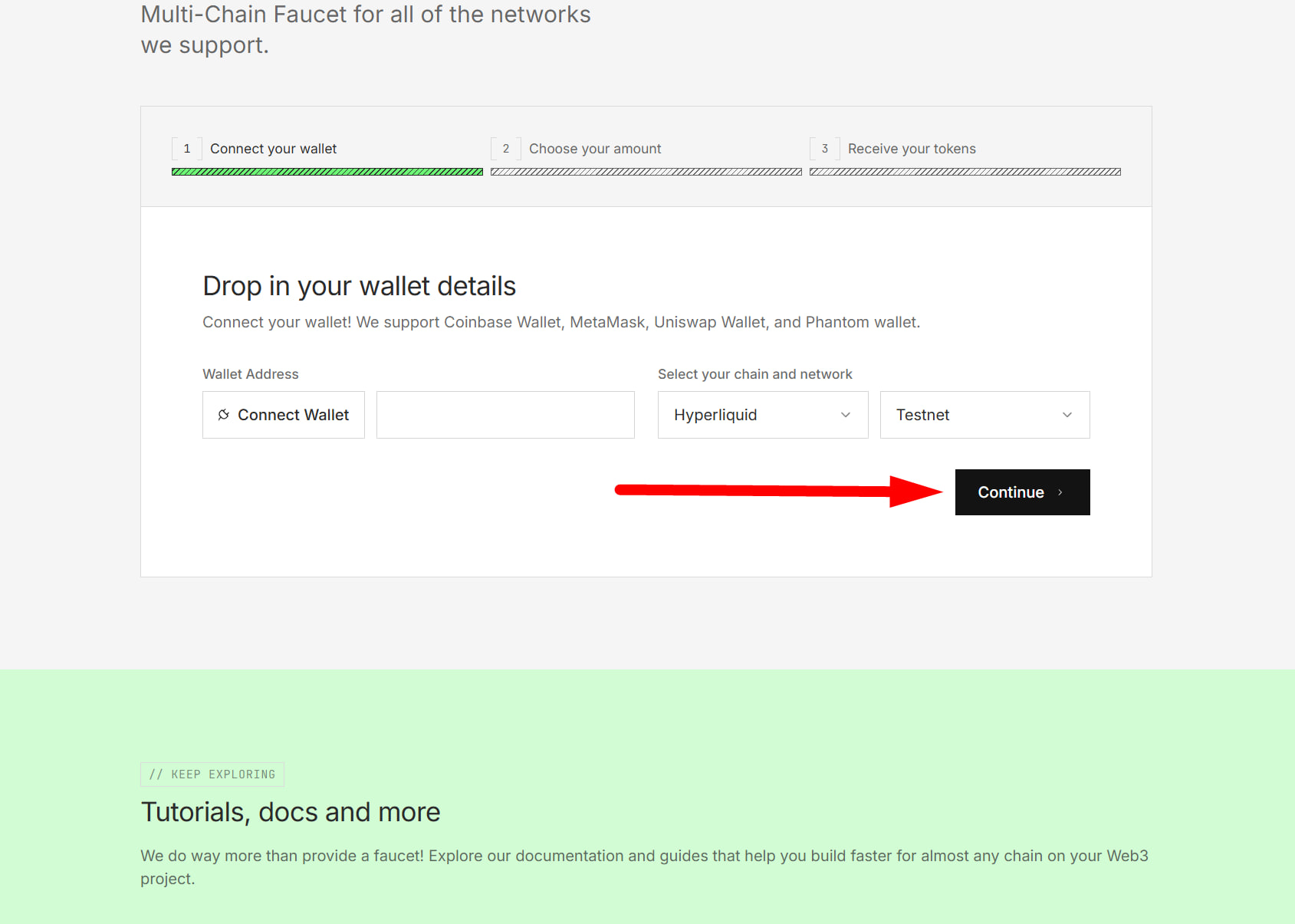Image resolution: width=1295 pixels, height=924 pixels.
Task: Click 'Drop in your wallet details' heading
Action: pos(360,286)
